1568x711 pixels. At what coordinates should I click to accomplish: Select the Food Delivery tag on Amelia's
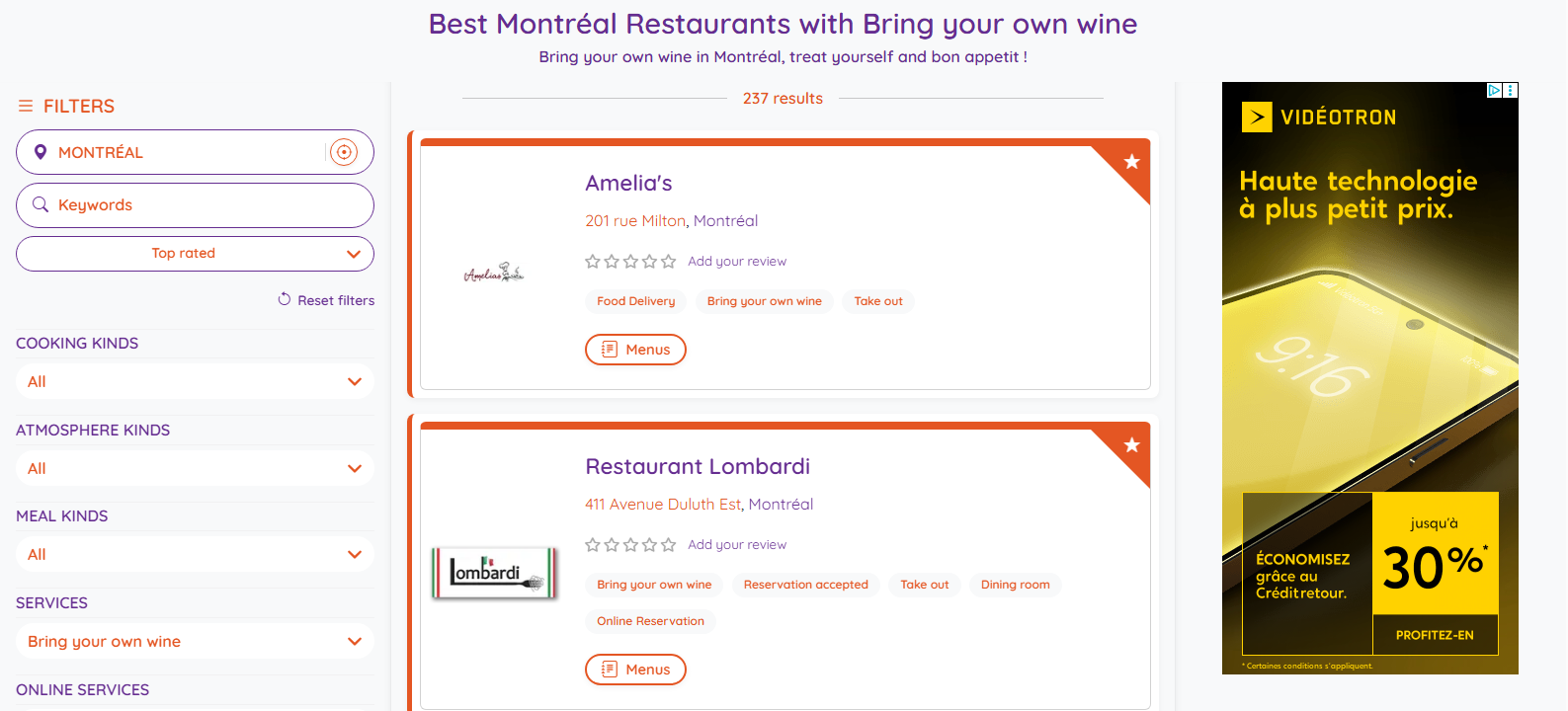635,301
